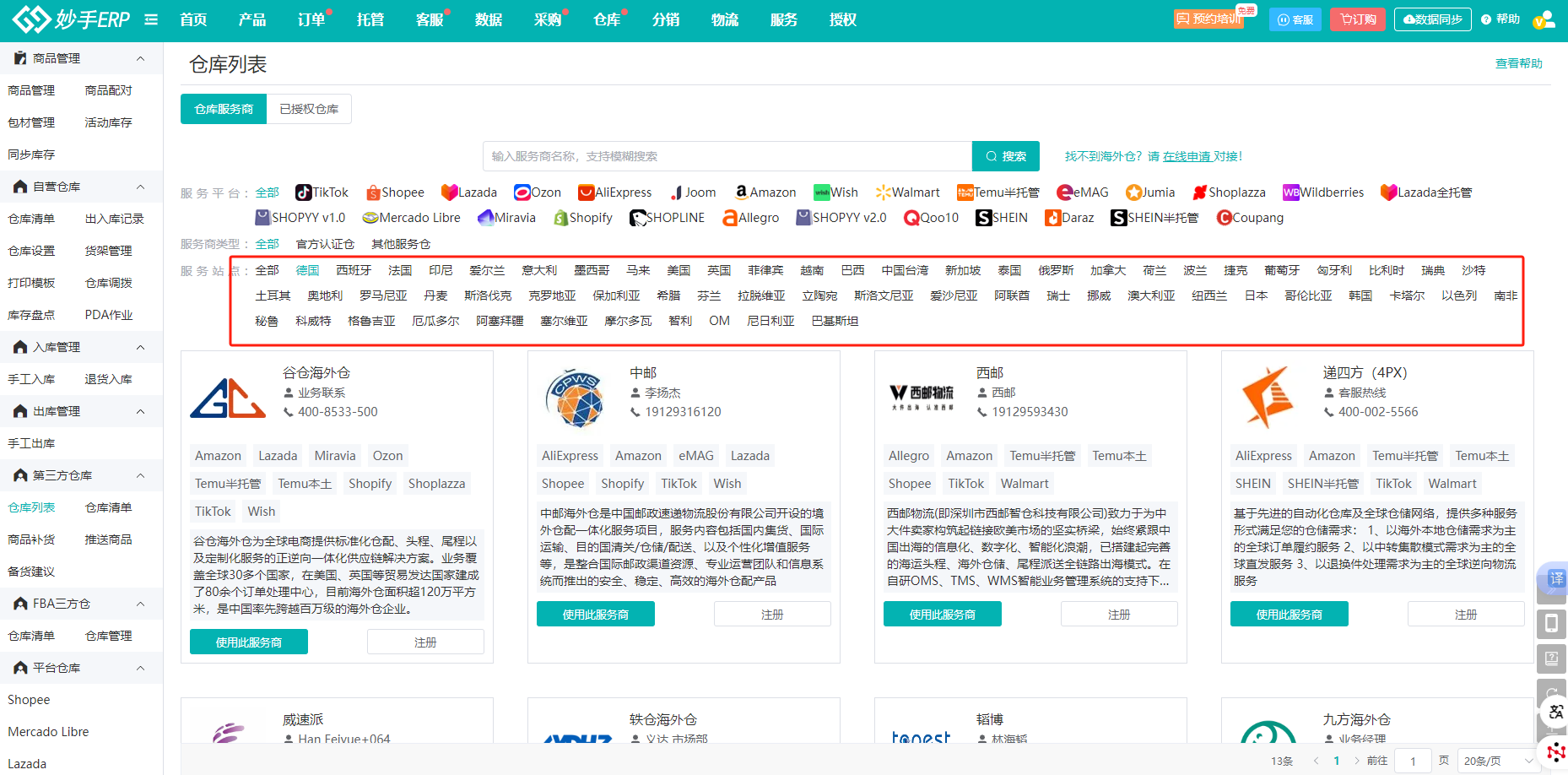Image resolution: width=1568 pixels, height=775 pixels.
Task: Click the service provider search field
Action: (727, 156)
